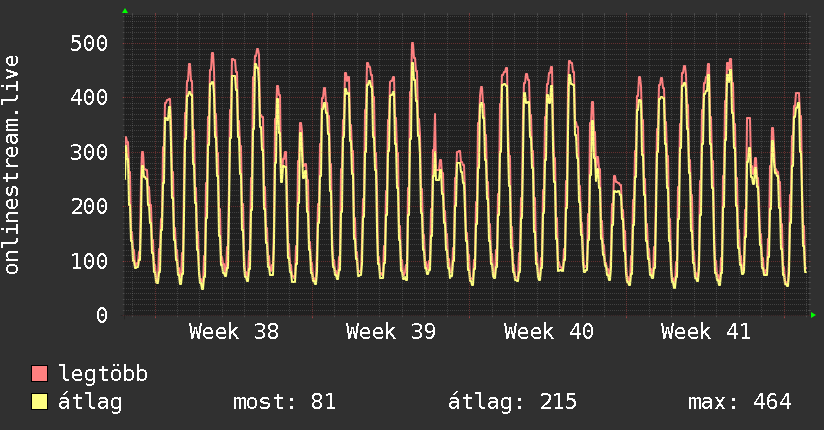Select the legtöbb legend label

[103, 374]
